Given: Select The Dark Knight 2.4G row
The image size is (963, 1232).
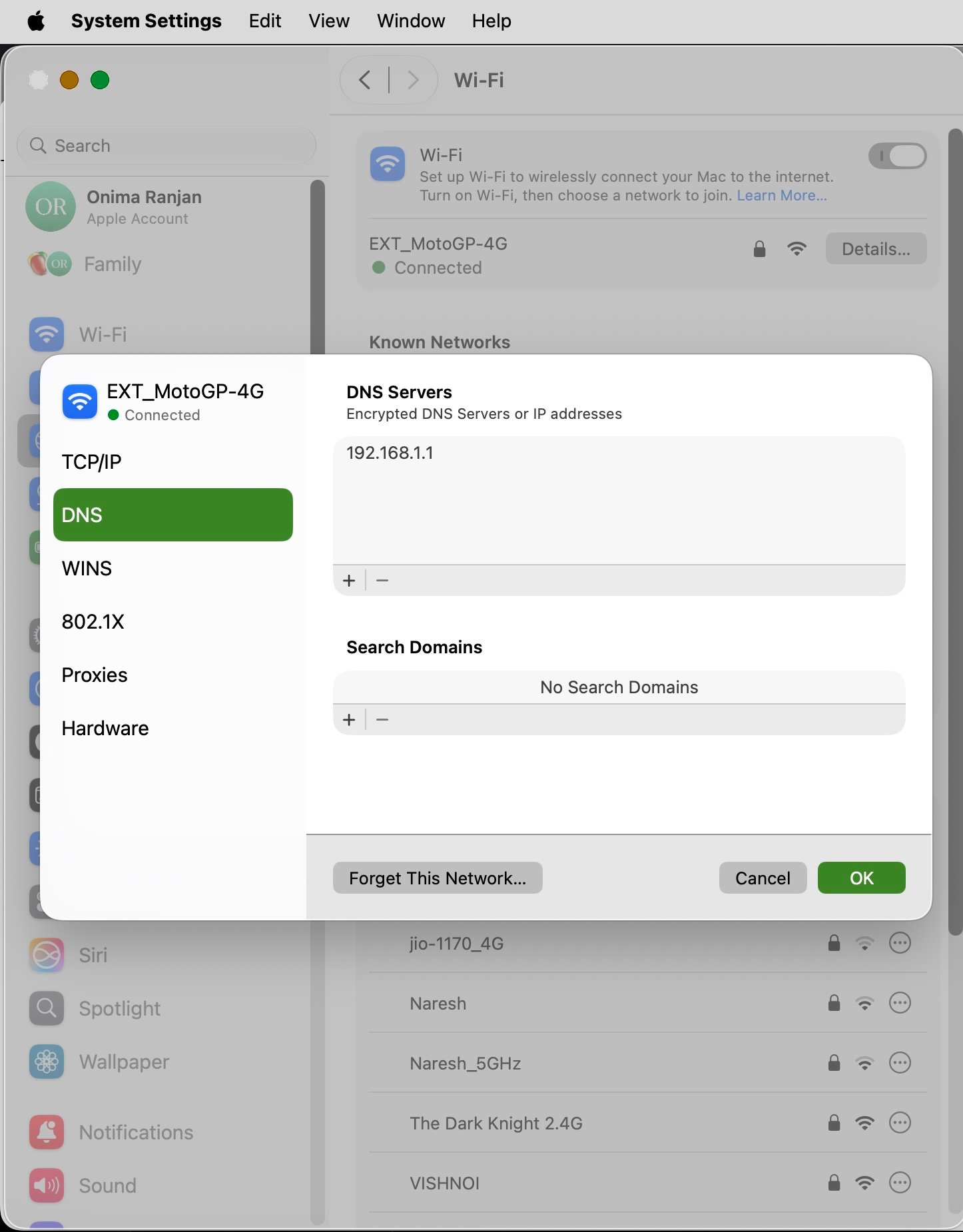Looking at the screenshot, I should pos(647,1123).
